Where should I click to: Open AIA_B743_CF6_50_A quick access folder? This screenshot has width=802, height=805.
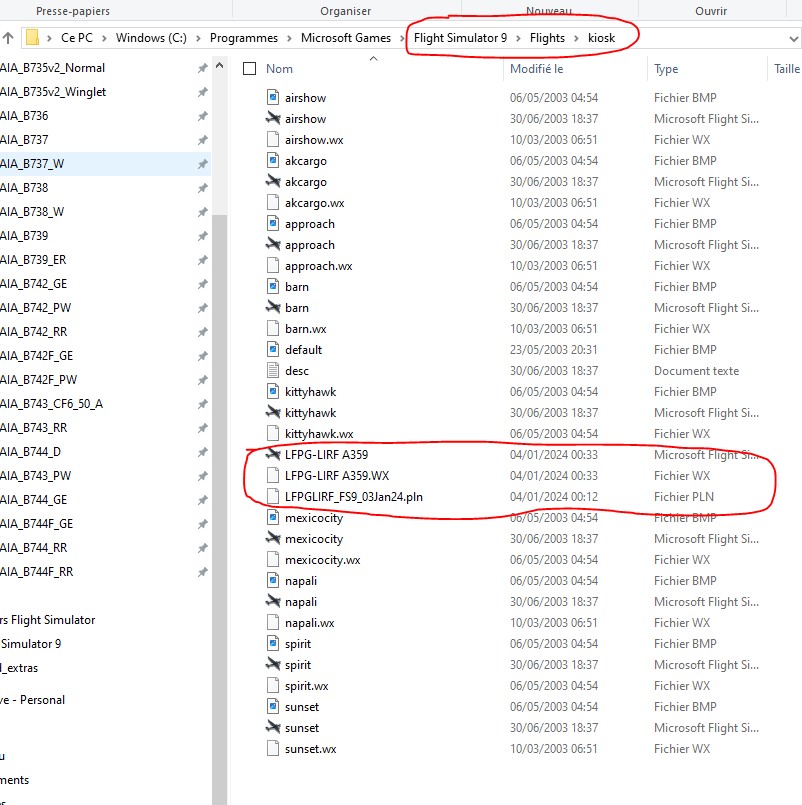(x=51, y=404)
